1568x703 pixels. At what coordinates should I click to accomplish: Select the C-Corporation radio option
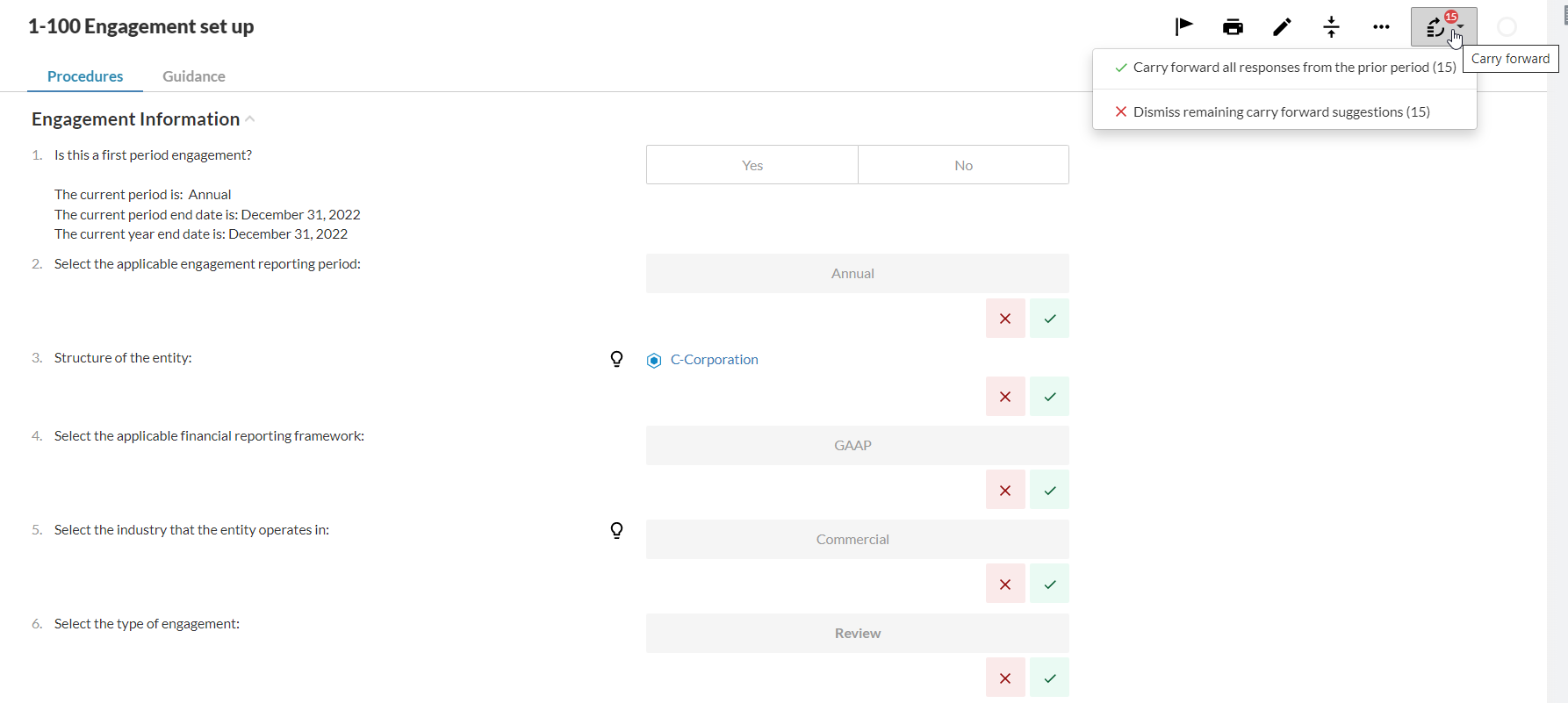click(654, 361)
